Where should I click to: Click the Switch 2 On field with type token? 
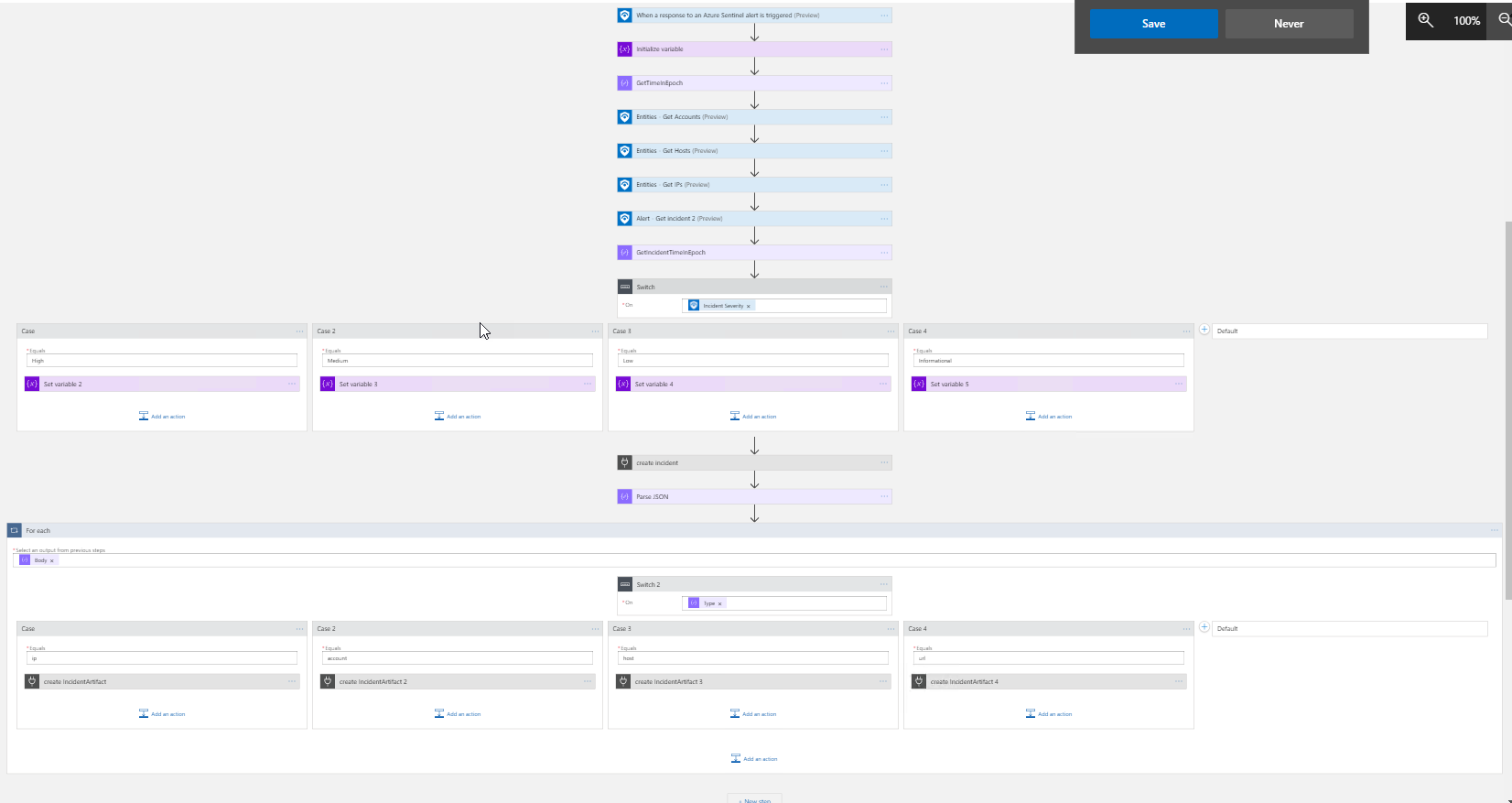(x=784, y=603)
